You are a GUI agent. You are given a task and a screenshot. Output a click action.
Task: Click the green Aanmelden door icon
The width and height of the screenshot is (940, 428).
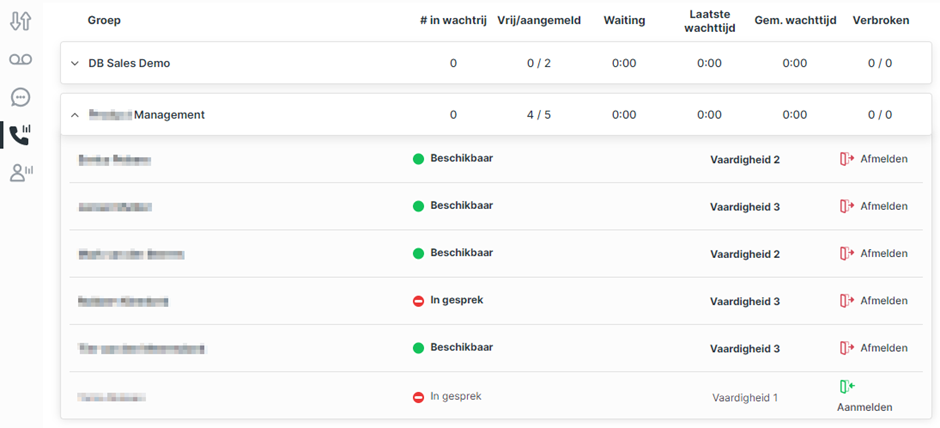[846, 386]
